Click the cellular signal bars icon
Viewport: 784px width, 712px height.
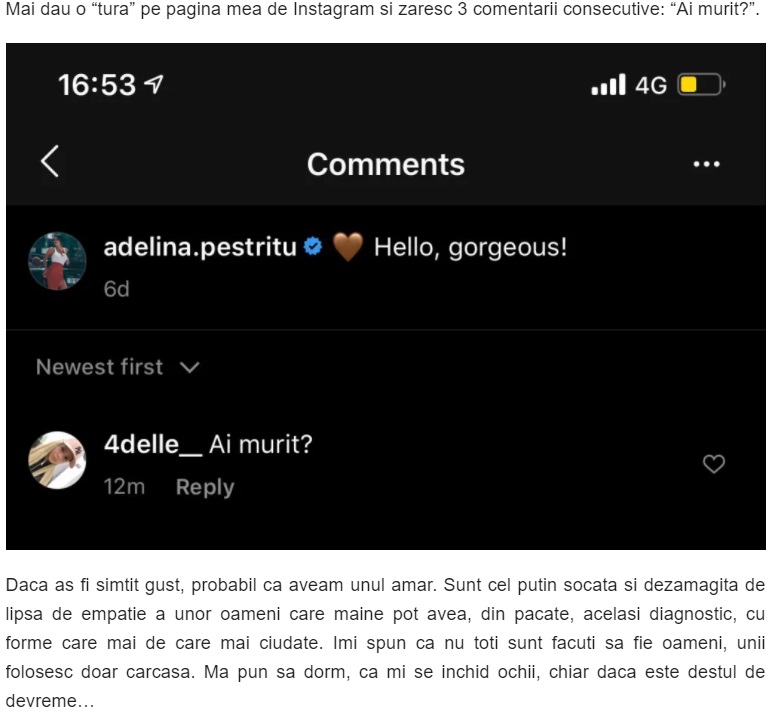point(608,85)
